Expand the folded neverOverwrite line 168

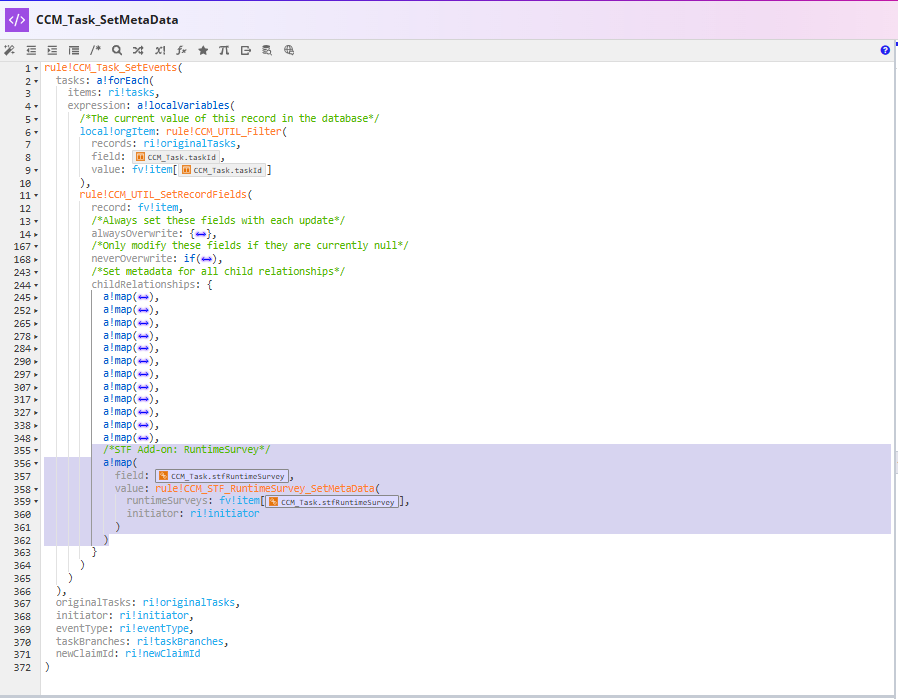click(x=36, y=260)
